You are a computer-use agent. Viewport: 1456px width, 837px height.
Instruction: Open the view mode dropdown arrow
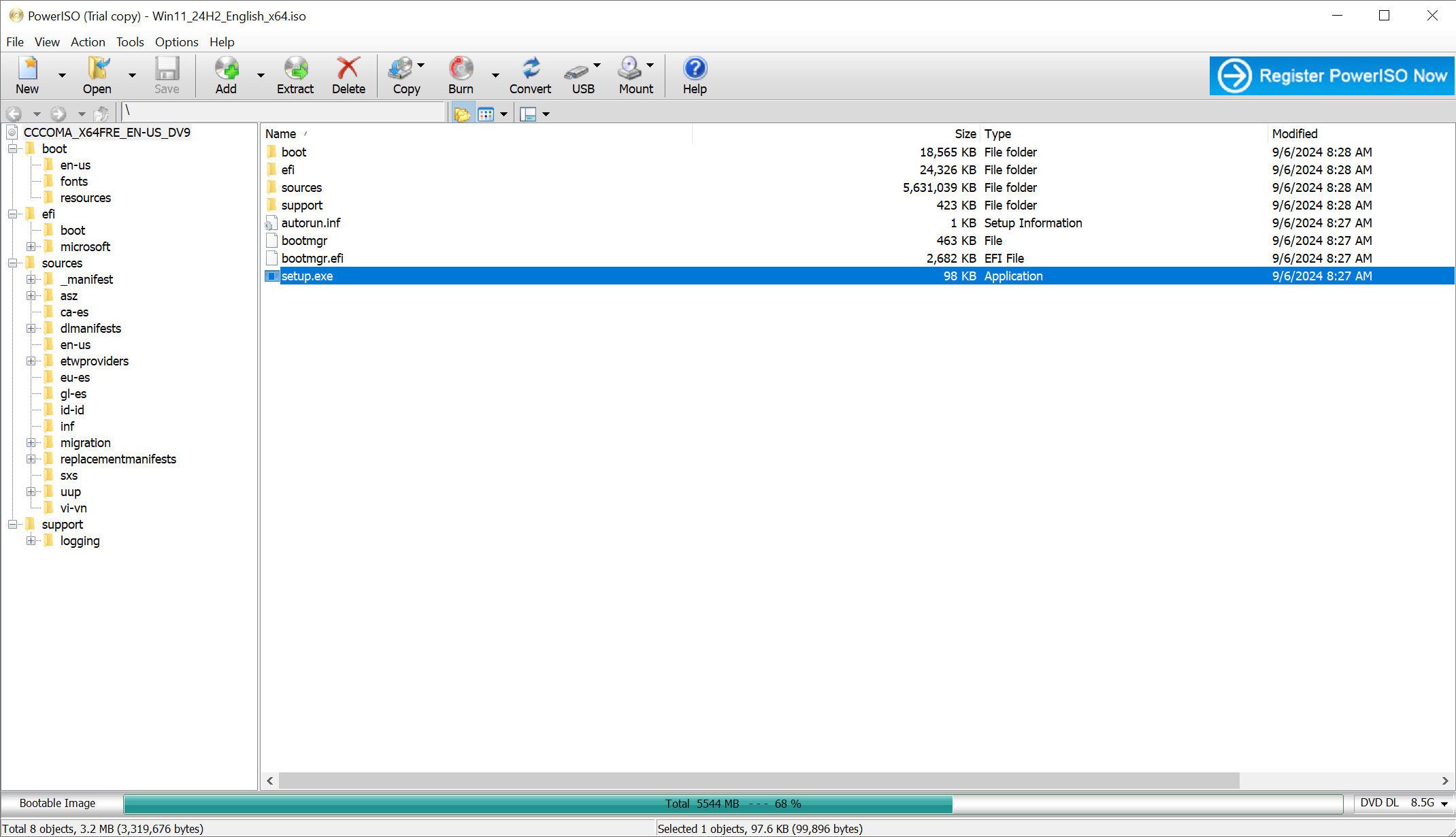click(x=504, y=114)
